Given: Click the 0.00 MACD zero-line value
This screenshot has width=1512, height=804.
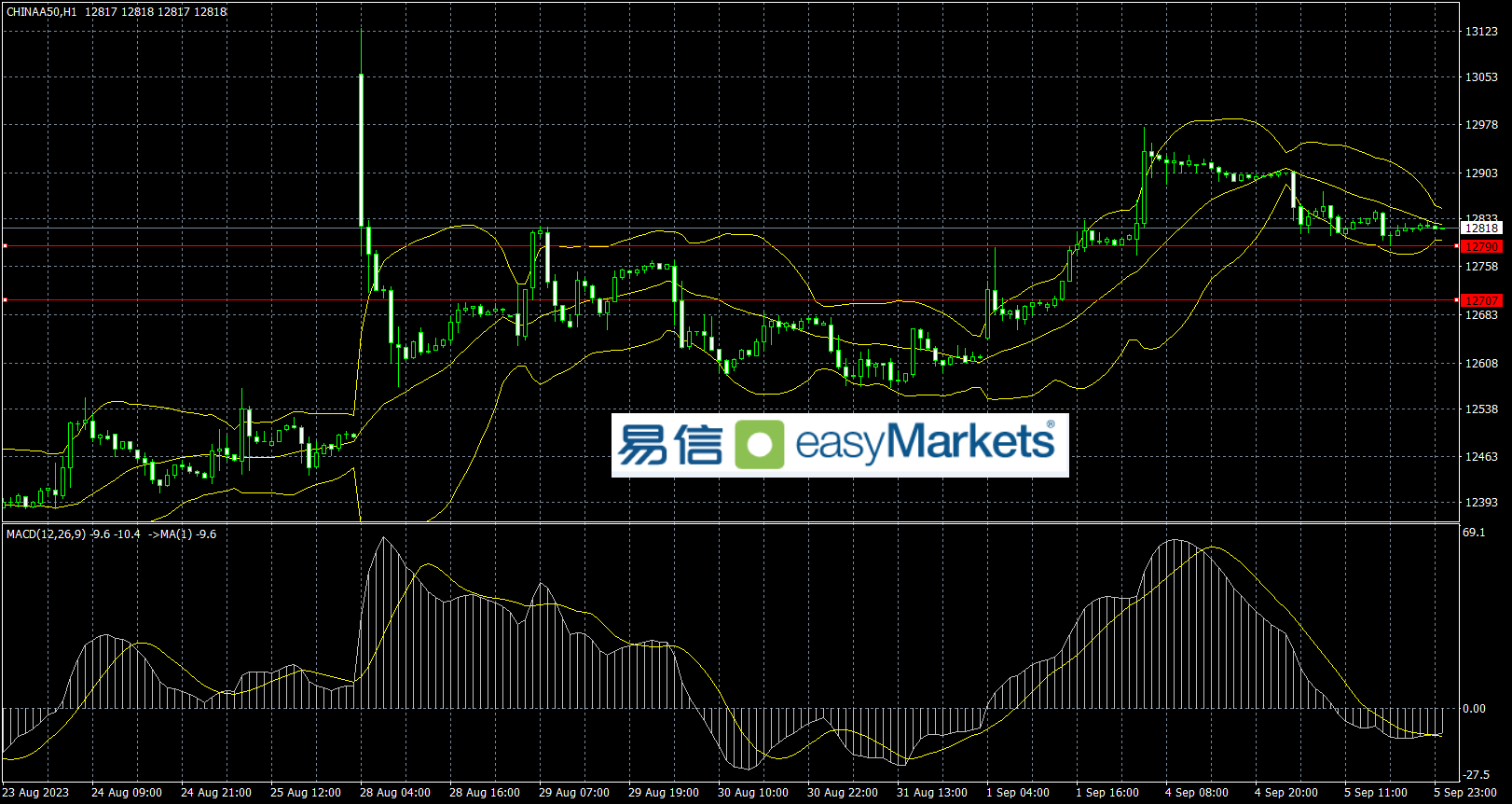Looking at the screenshot, I should click(x=1475, y=709).
